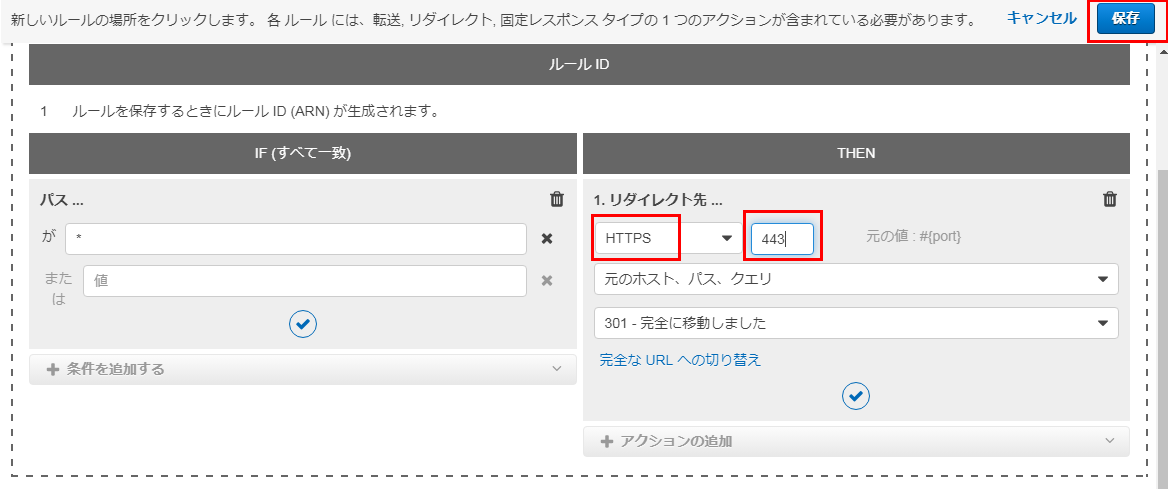Screen dimensions: 1168x489
Task: Expand the 条件を追加する chevron
Action: pos(557,369)
